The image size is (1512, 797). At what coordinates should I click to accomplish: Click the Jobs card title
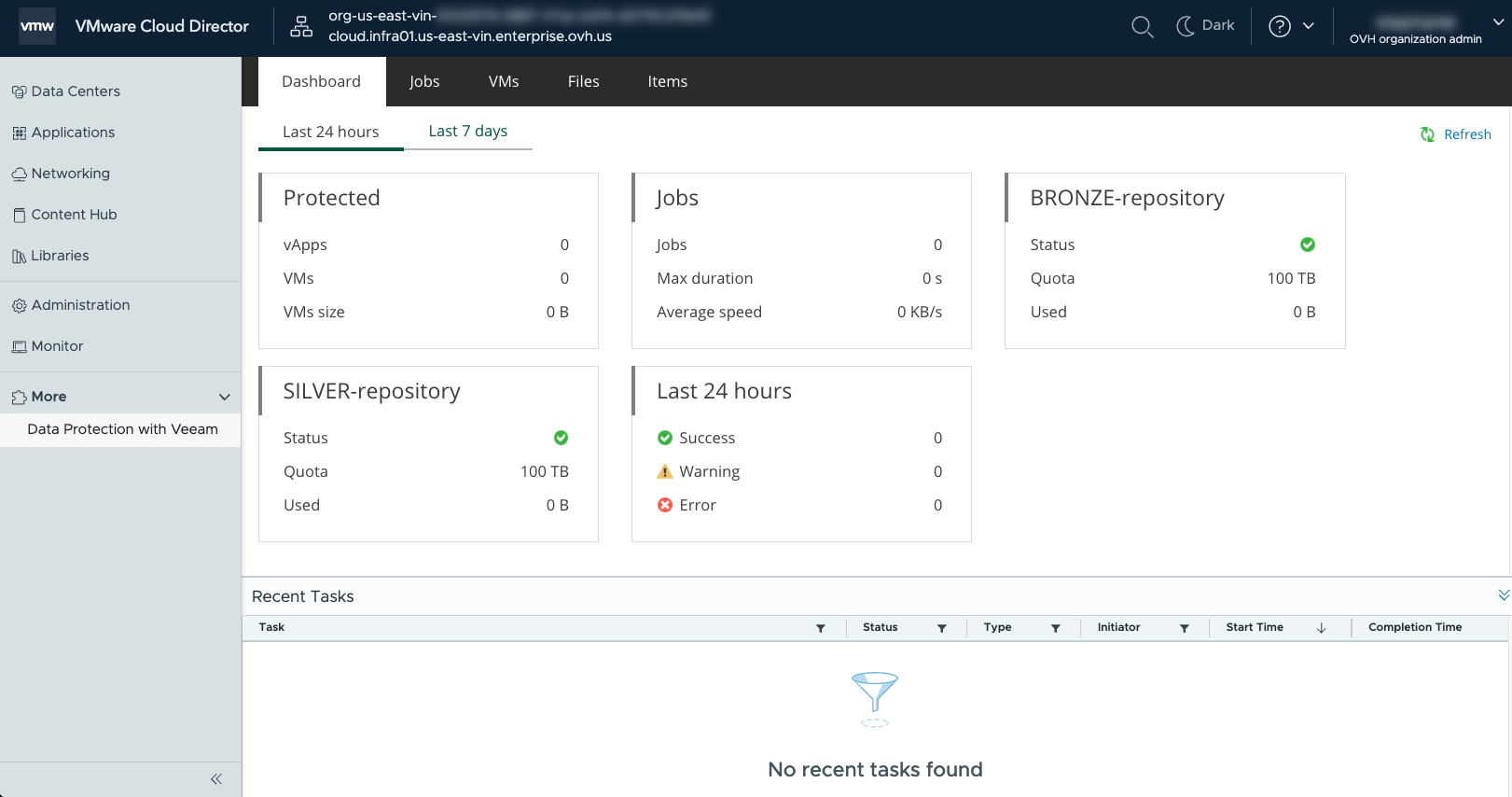tap(677, 198)
